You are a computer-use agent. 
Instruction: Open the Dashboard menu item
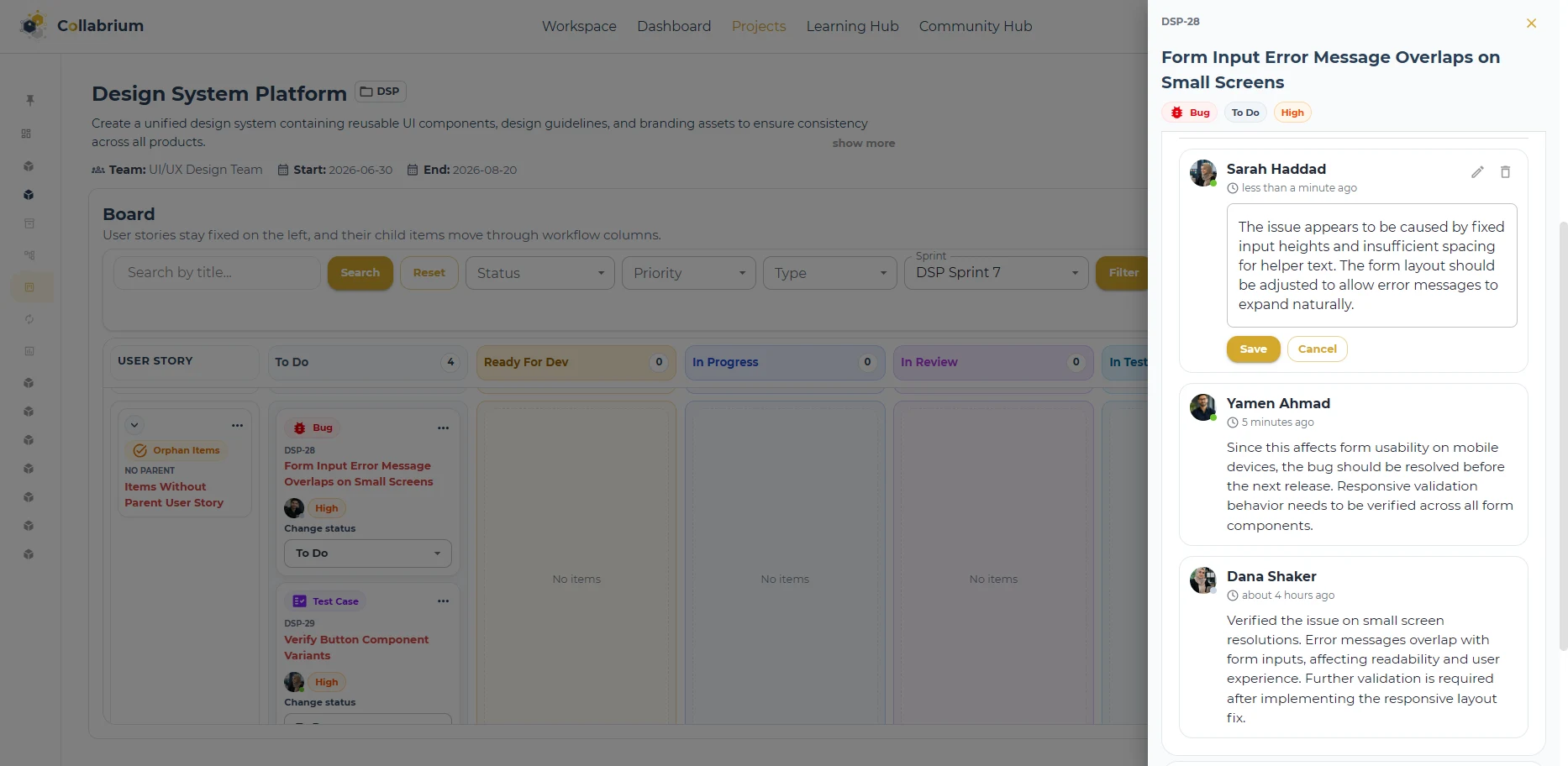pos(674,26)
